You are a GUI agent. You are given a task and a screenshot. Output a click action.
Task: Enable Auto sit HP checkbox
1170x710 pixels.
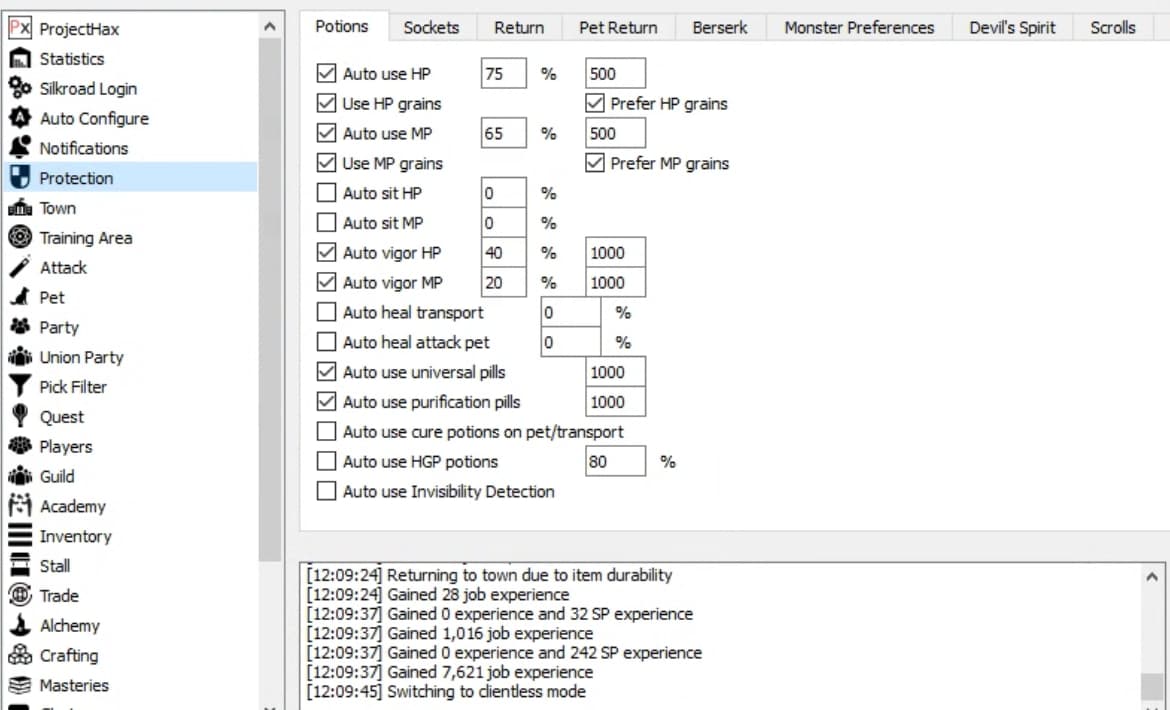click(x=326, y=193)
